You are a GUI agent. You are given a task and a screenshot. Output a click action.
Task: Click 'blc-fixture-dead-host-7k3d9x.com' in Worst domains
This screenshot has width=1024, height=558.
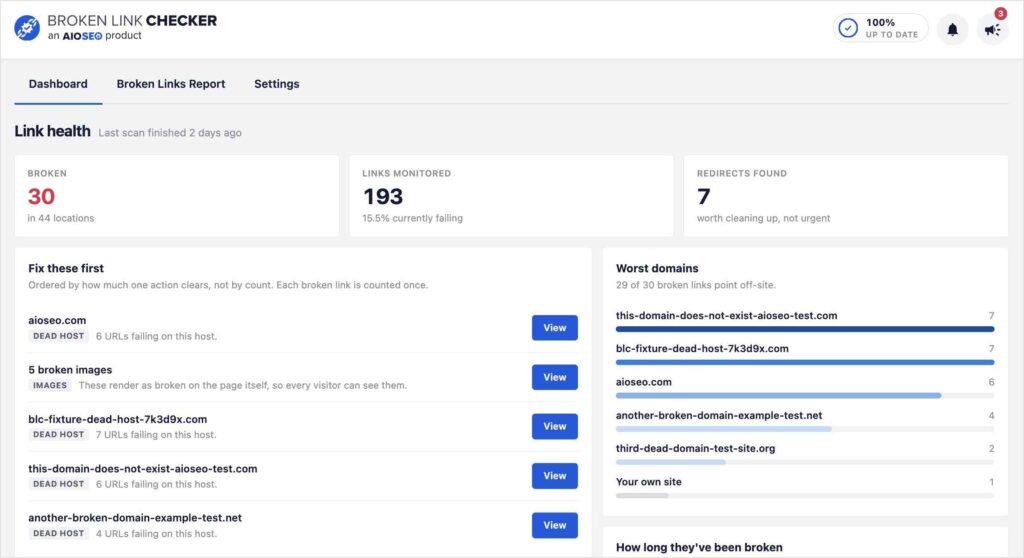coord(702,349)
